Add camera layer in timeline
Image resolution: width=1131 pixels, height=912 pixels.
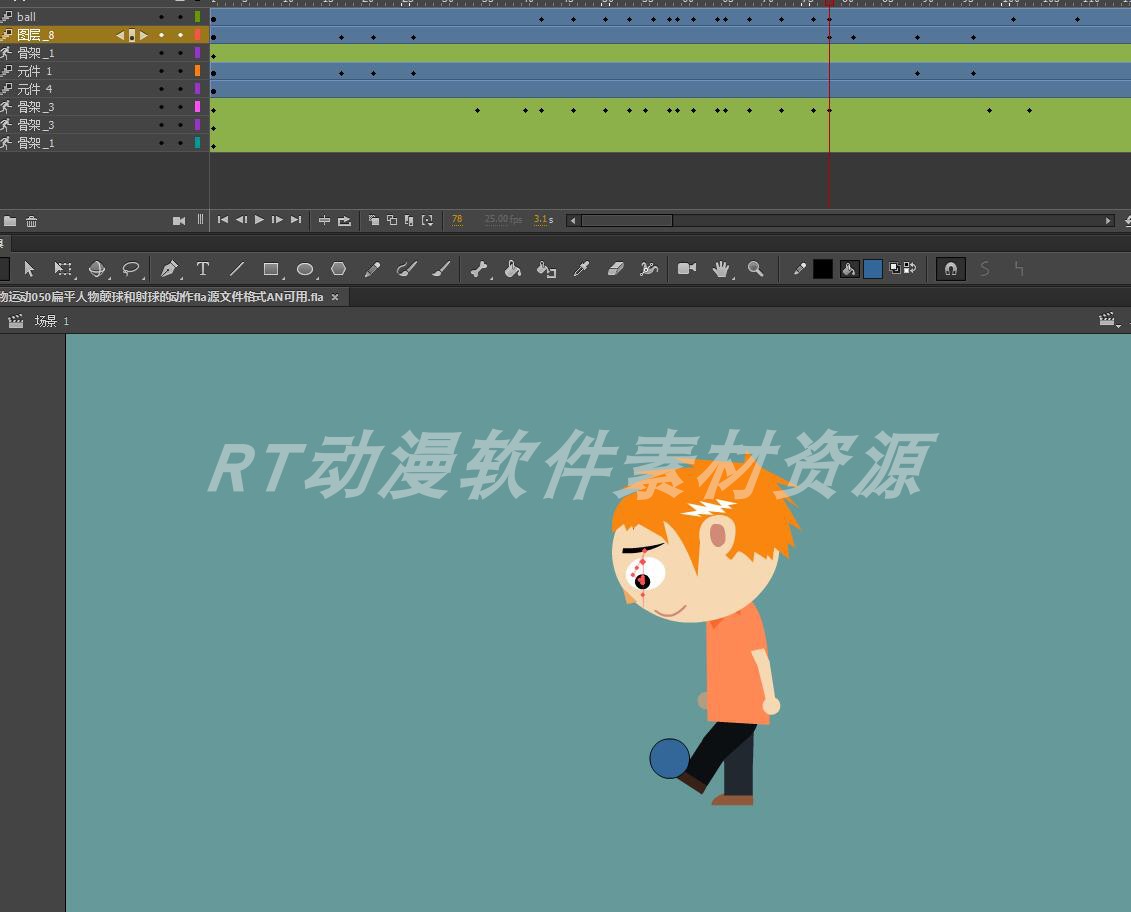tap(179, 221)
